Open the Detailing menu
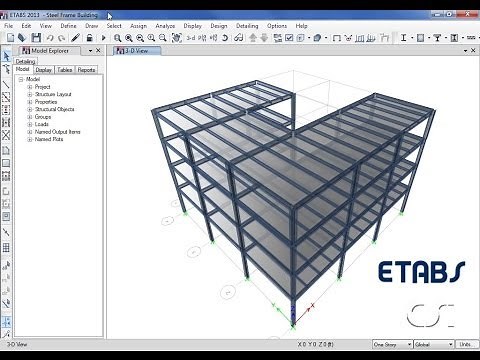Screen dimensions: 480x360 pos(247,26)
